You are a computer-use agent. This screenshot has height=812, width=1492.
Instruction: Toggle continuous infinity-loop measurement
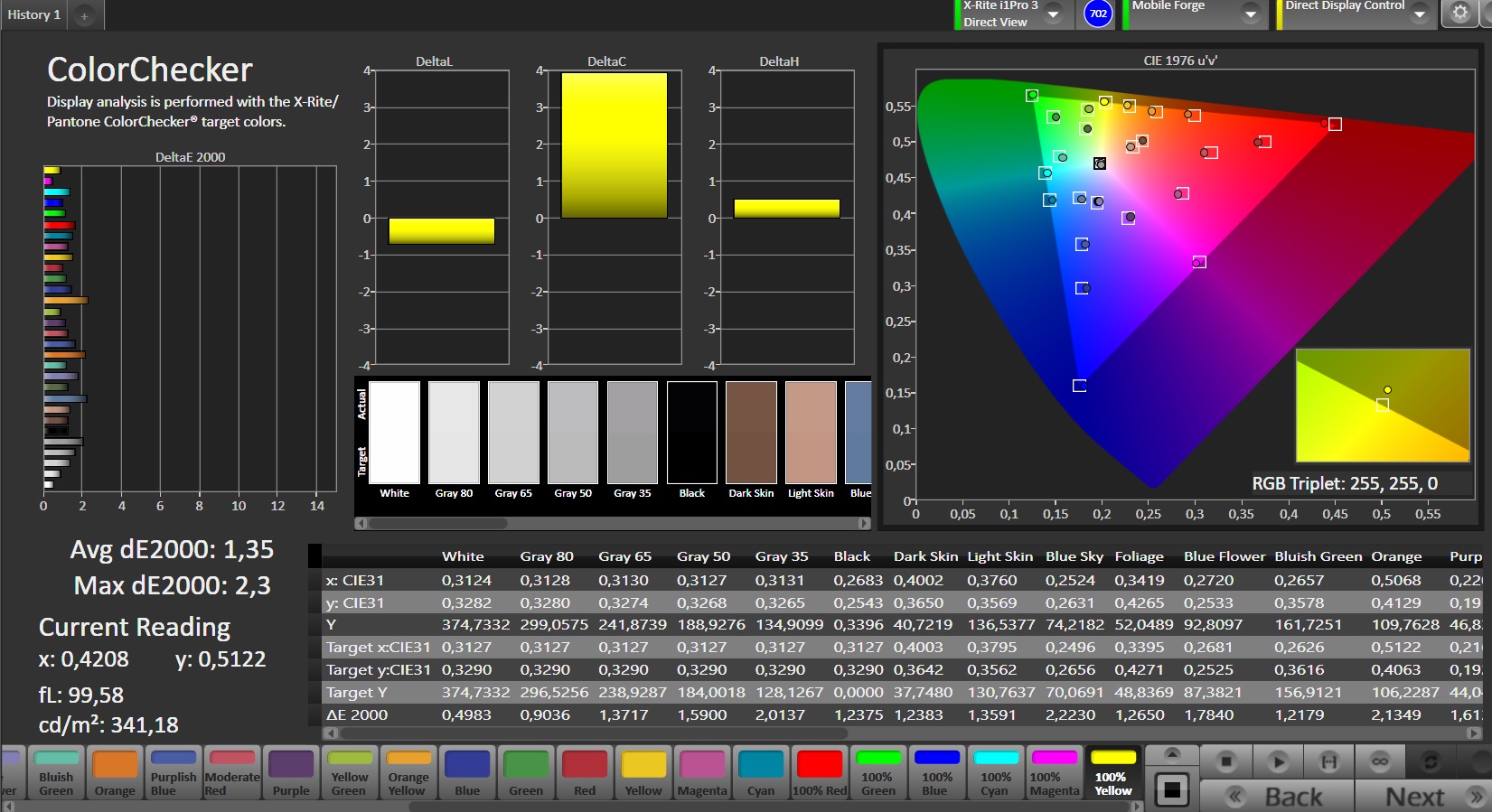click(x=1380, y=761)
